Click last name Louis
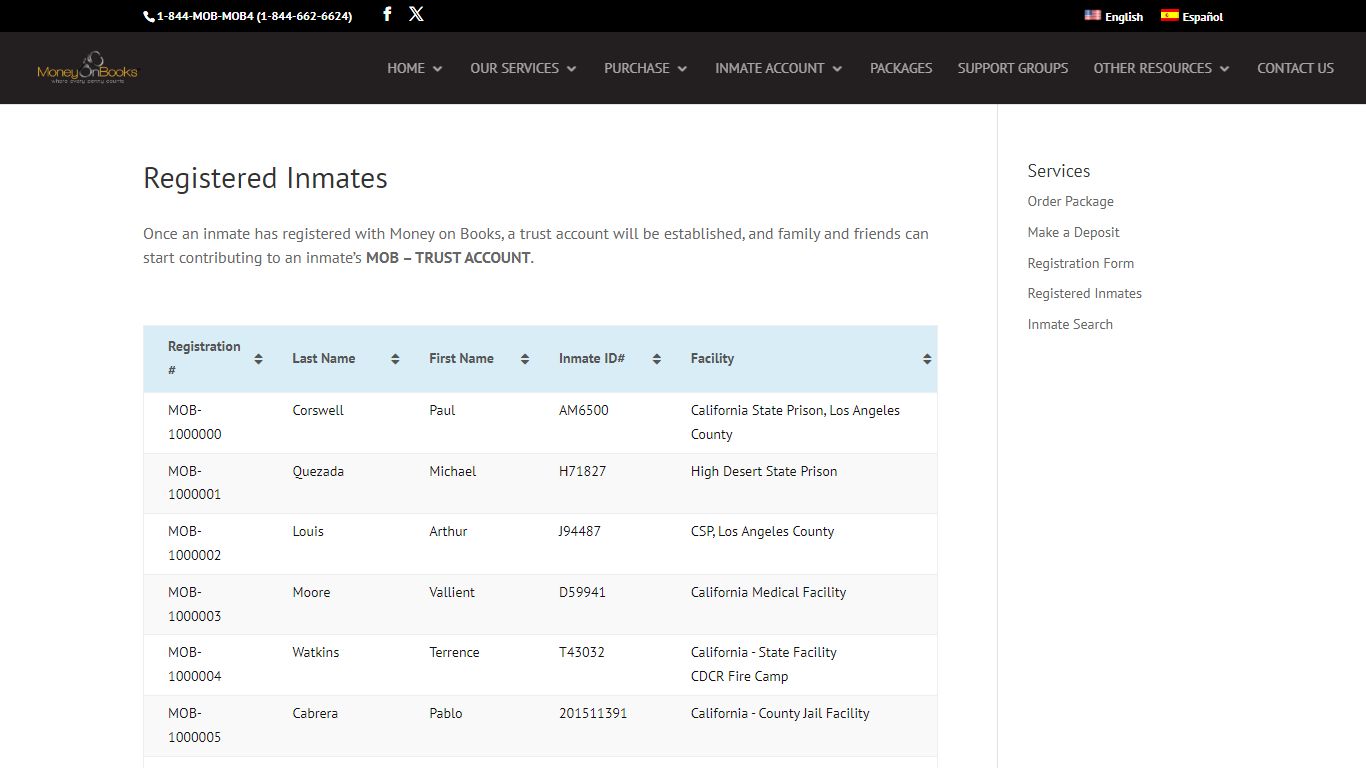This screenshot has width=1366, height=768. (x=308, y=531)
